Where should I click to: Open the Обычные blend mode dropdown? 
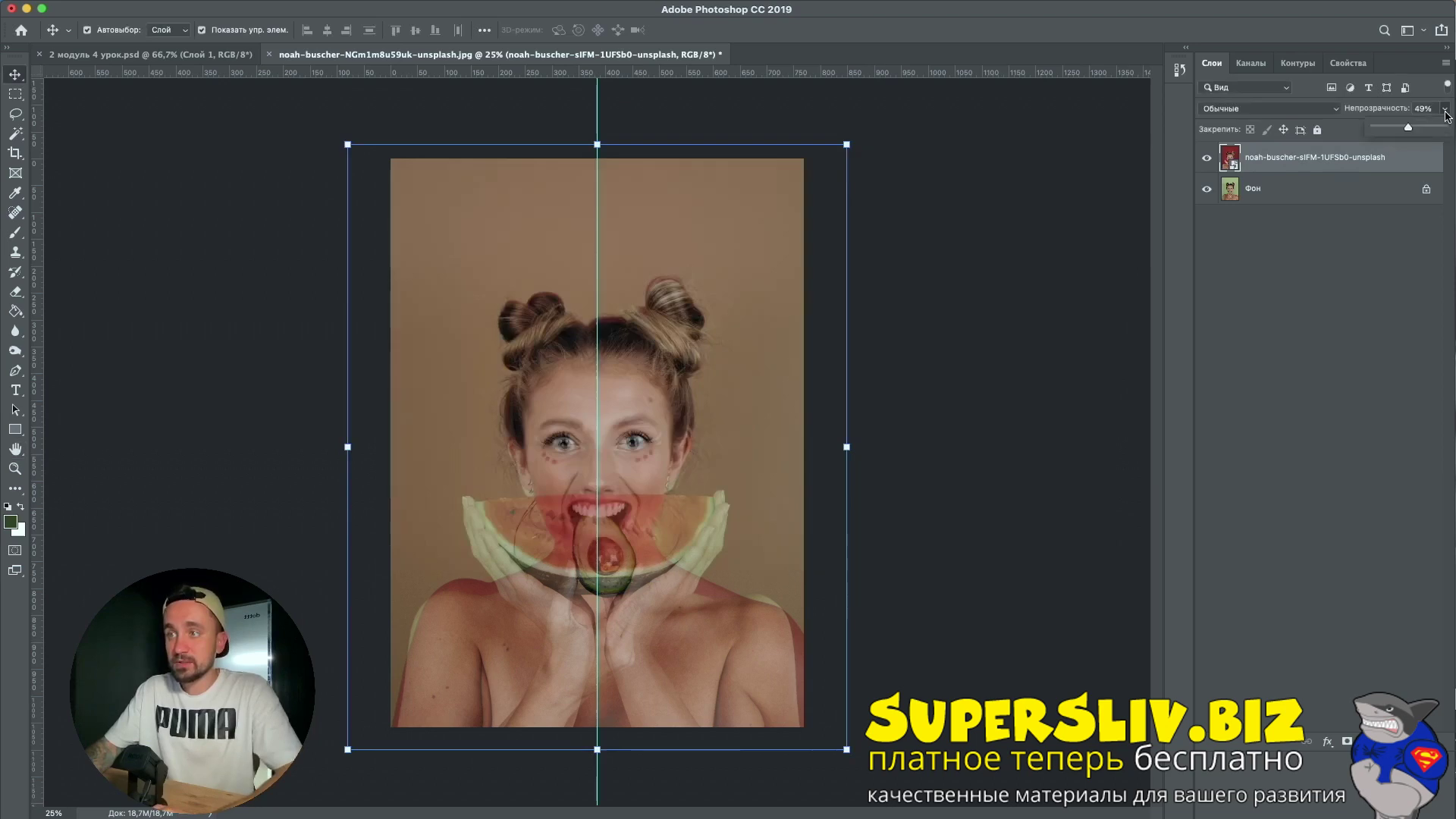pyautogui.click(x=1270, y=108)
